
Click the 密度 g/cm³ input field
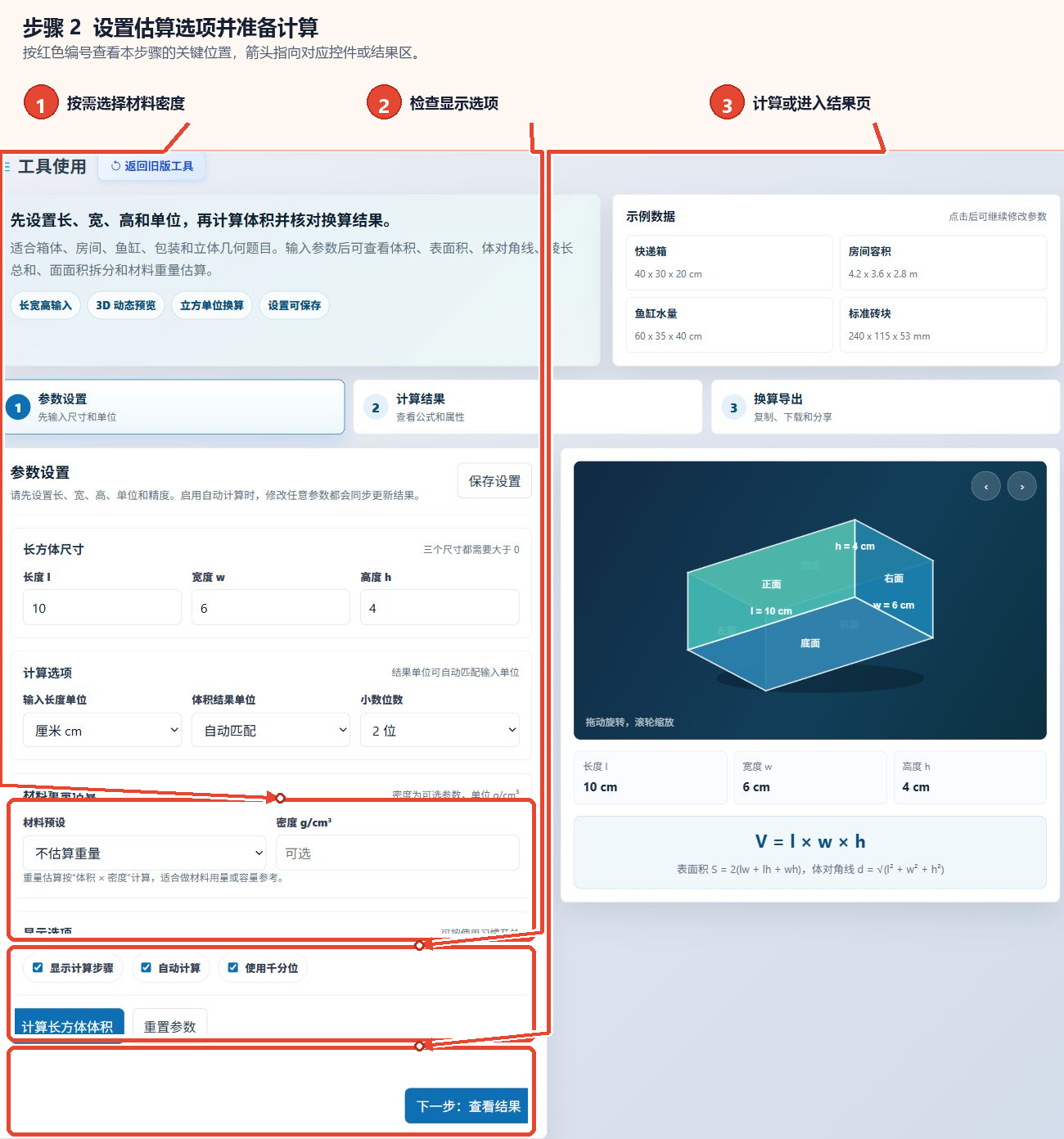398,853
